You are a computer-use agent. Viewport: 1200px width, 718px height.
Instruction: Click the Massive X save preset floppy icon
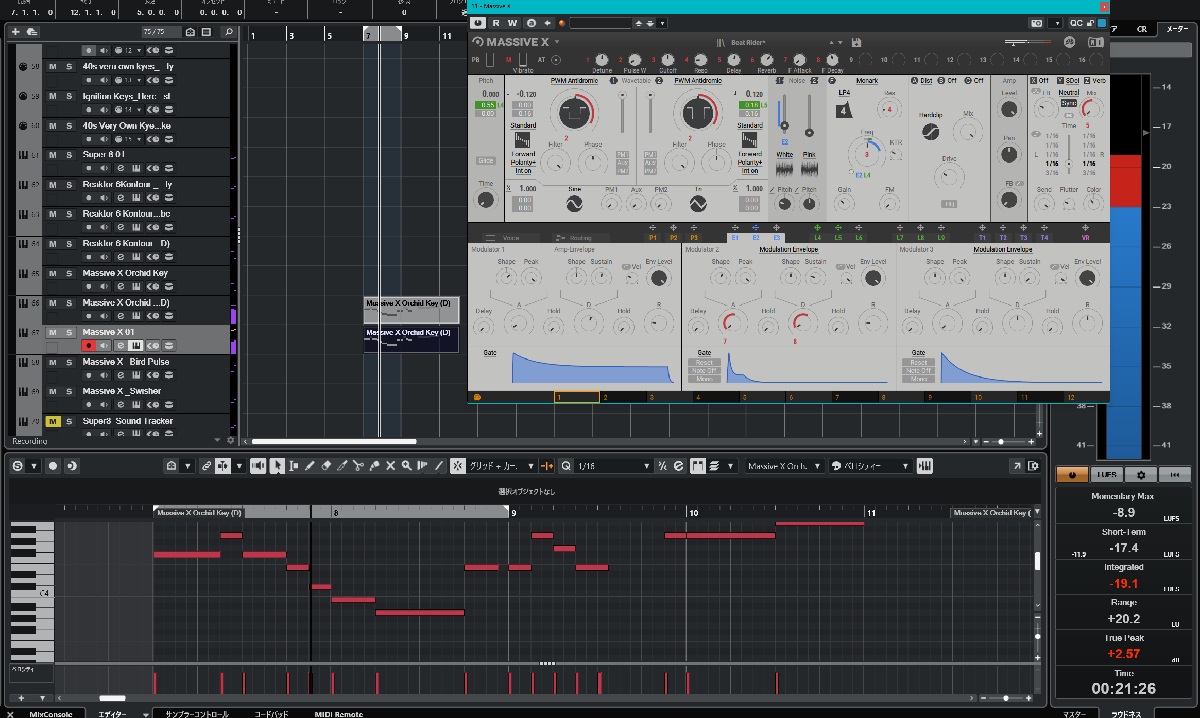pyautogui.click(x=856, y=42)
